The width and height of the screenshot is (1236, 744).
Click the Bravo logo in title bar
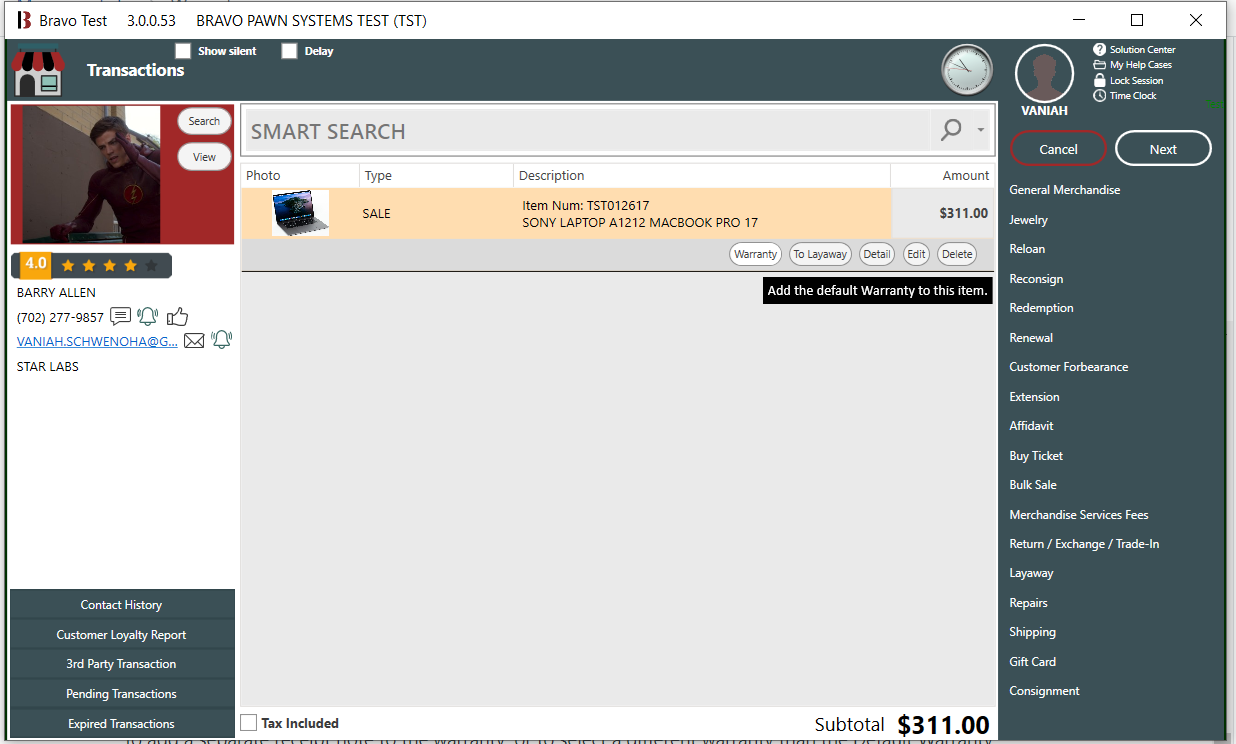(24, 20)
